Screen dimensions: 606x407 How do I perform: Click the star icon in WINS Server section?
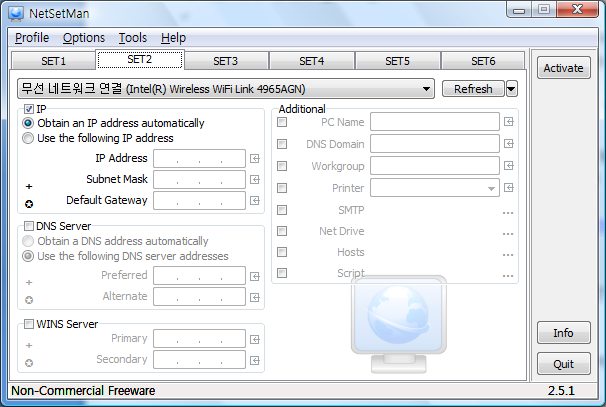(x=29, y=363)
